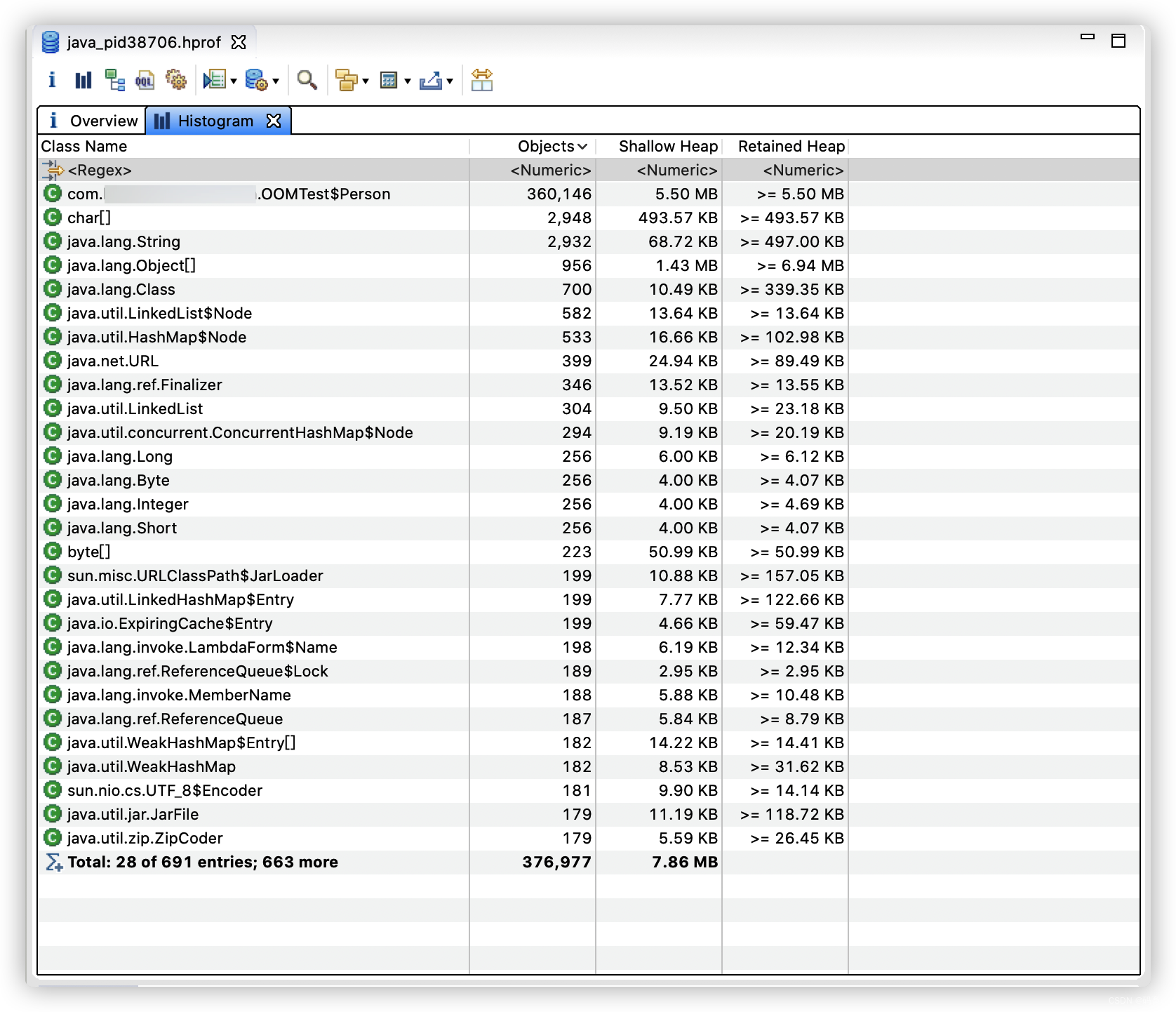Click the compare to another heap dump icon
The height and width of the screenshot is (1012, 1176).
coord(482,80)
